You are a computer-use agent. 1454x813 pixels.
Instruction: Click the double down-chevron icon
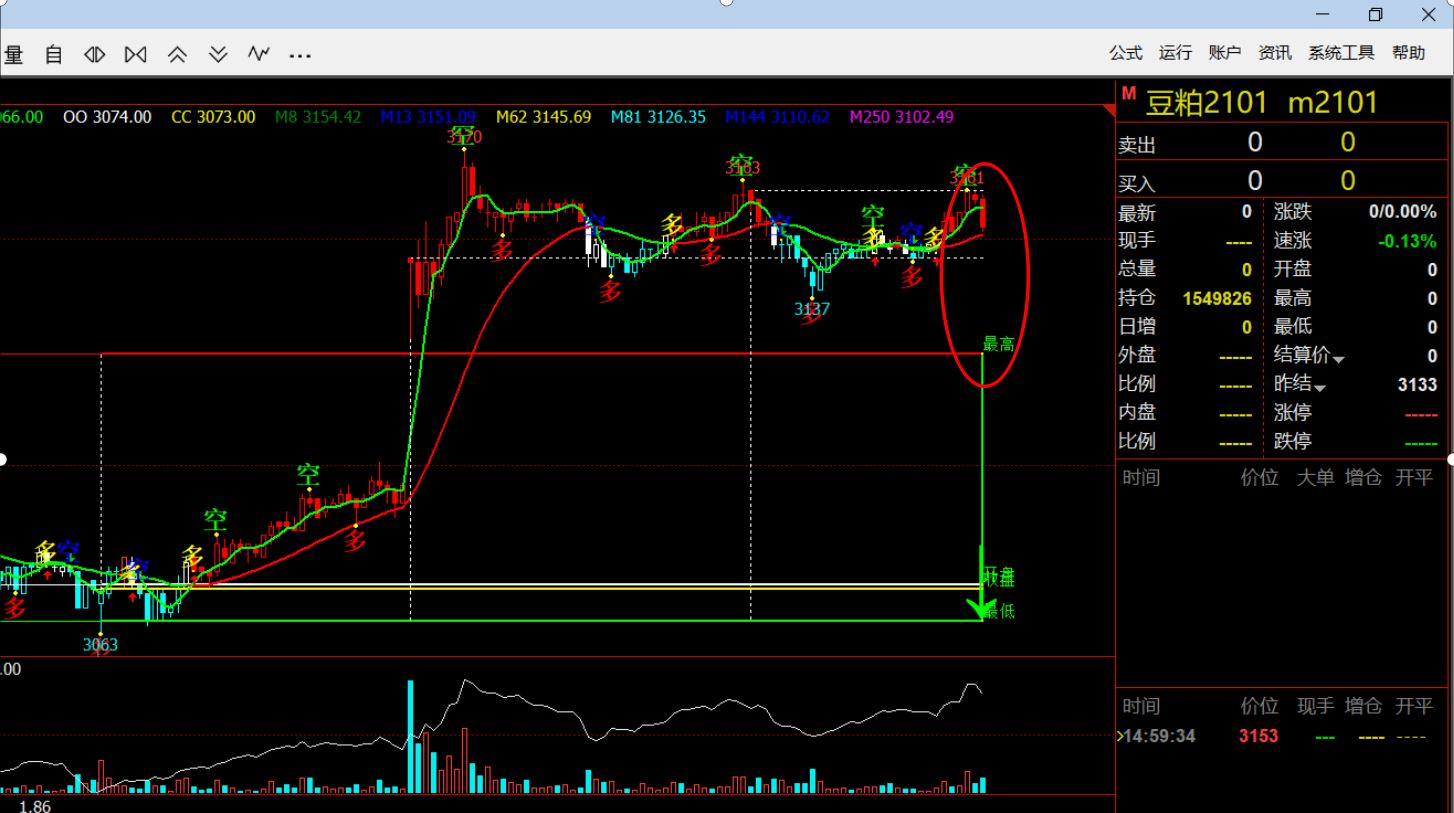(218, 55)
